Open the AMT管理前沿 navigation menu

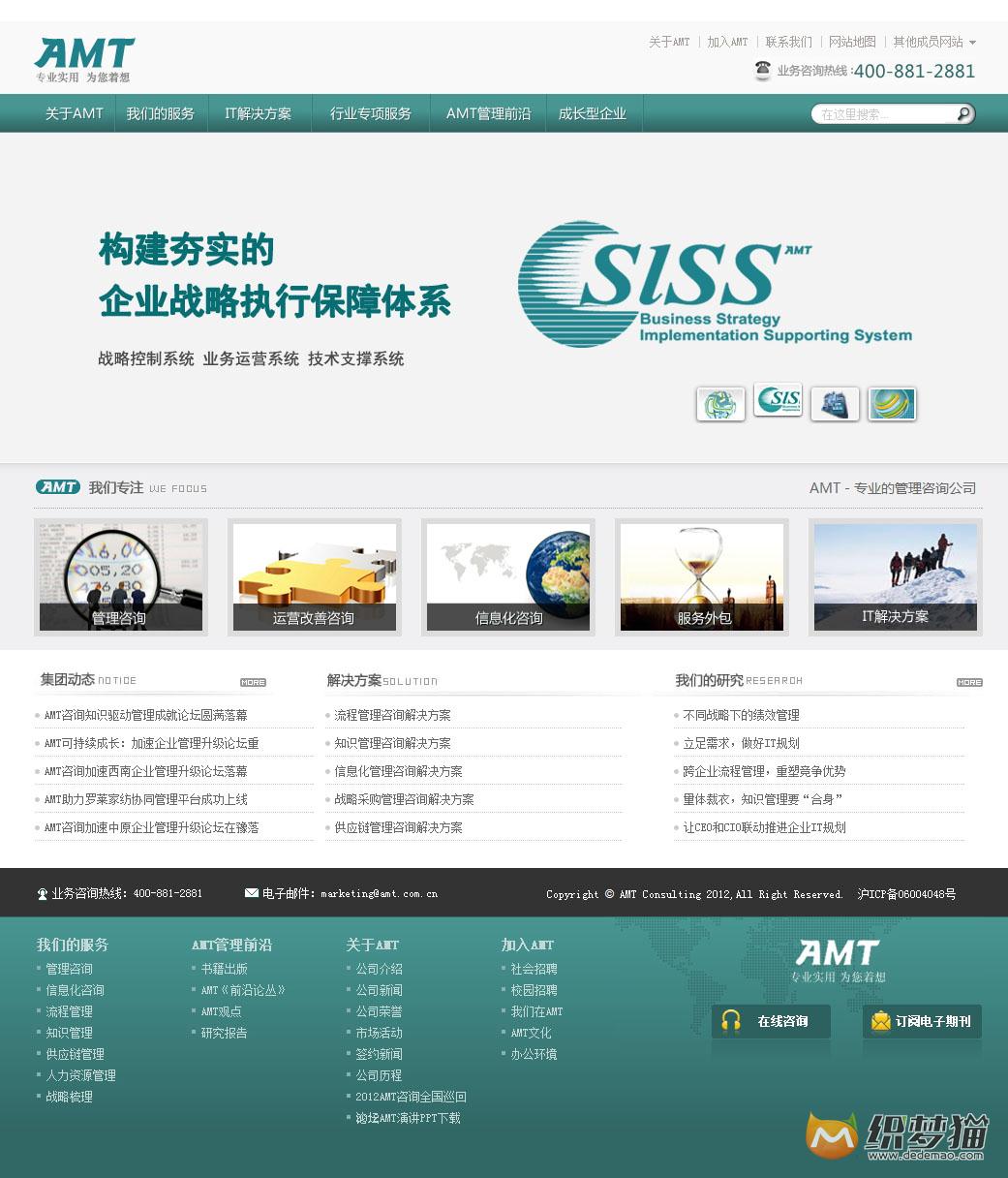click(x=489, y=113)
